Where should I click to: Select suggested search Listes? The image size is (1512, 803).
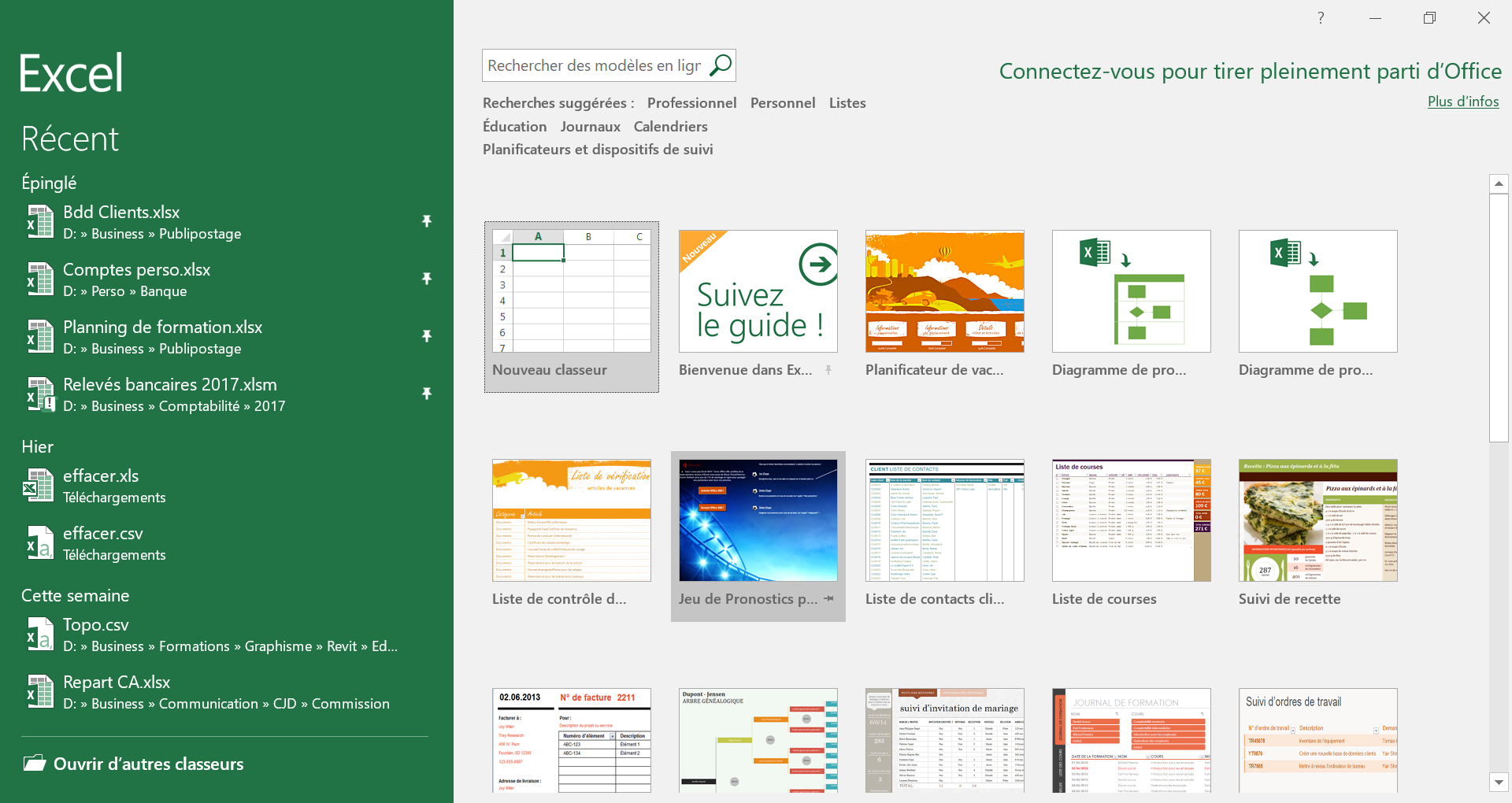point(847,103)
